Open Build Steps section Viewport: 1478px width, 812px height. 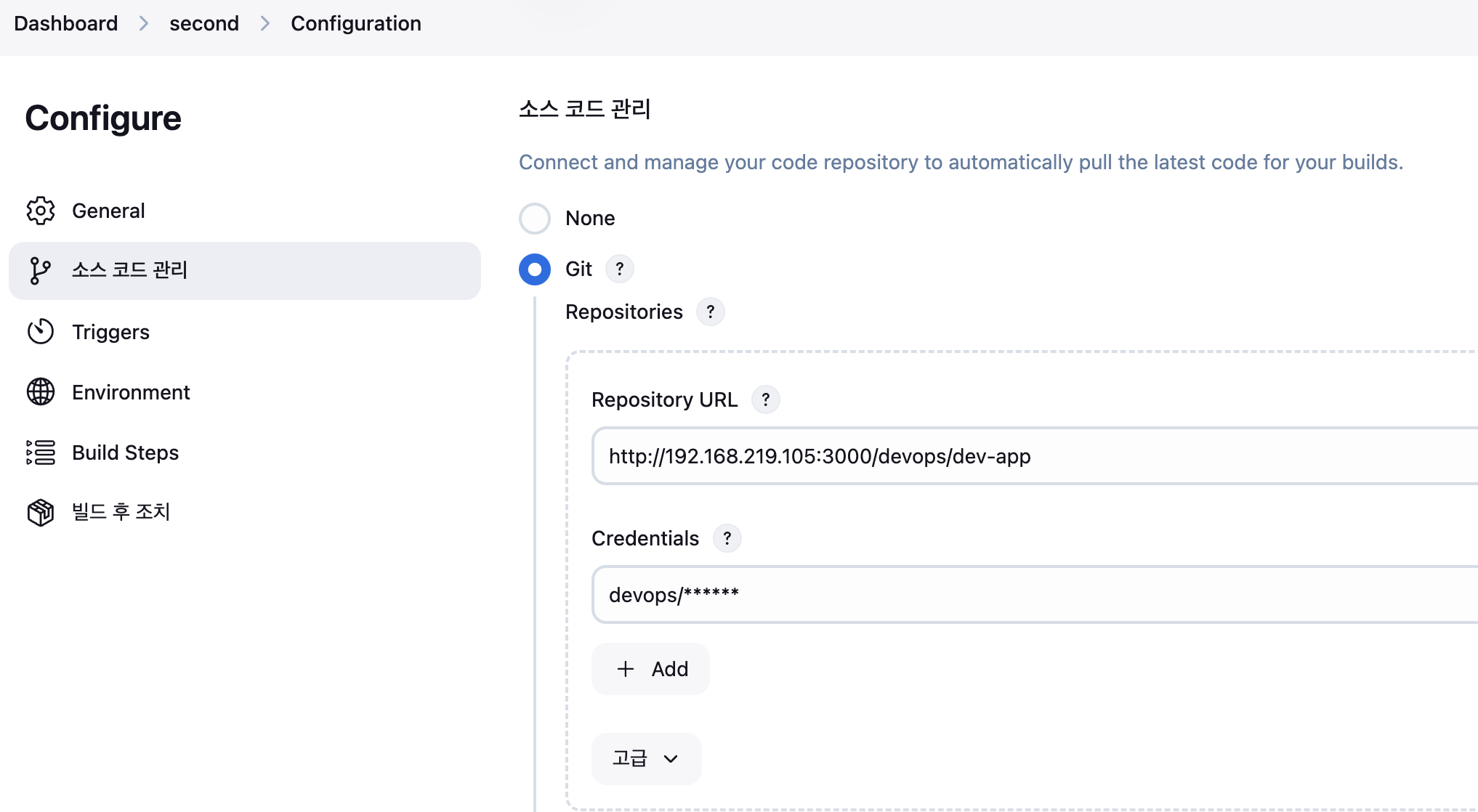[125, 452]
